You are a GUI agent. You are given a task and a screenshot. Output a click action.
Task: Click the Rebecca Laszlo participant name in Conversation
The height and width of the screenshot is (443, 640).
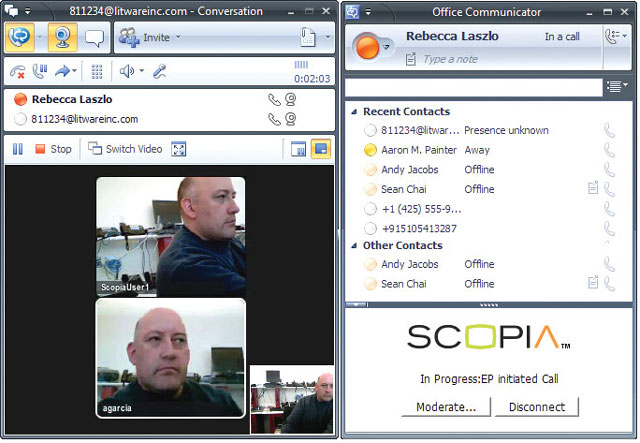72,99
